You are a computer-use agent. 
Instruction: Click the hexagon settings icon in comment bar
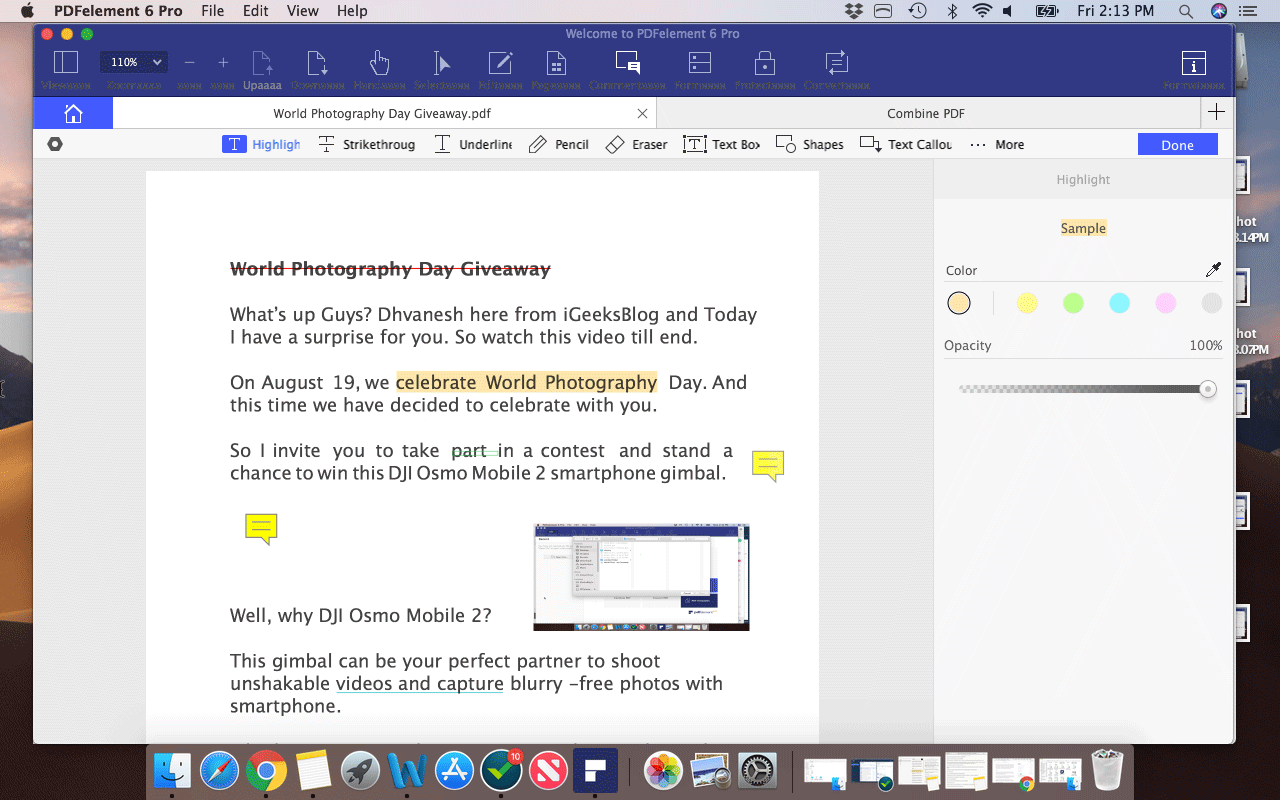pos(55,144)
